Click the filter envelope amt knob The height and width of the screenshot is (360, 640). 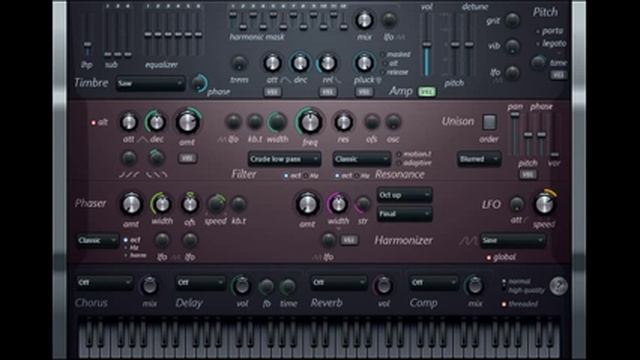[x=187, y=122]
